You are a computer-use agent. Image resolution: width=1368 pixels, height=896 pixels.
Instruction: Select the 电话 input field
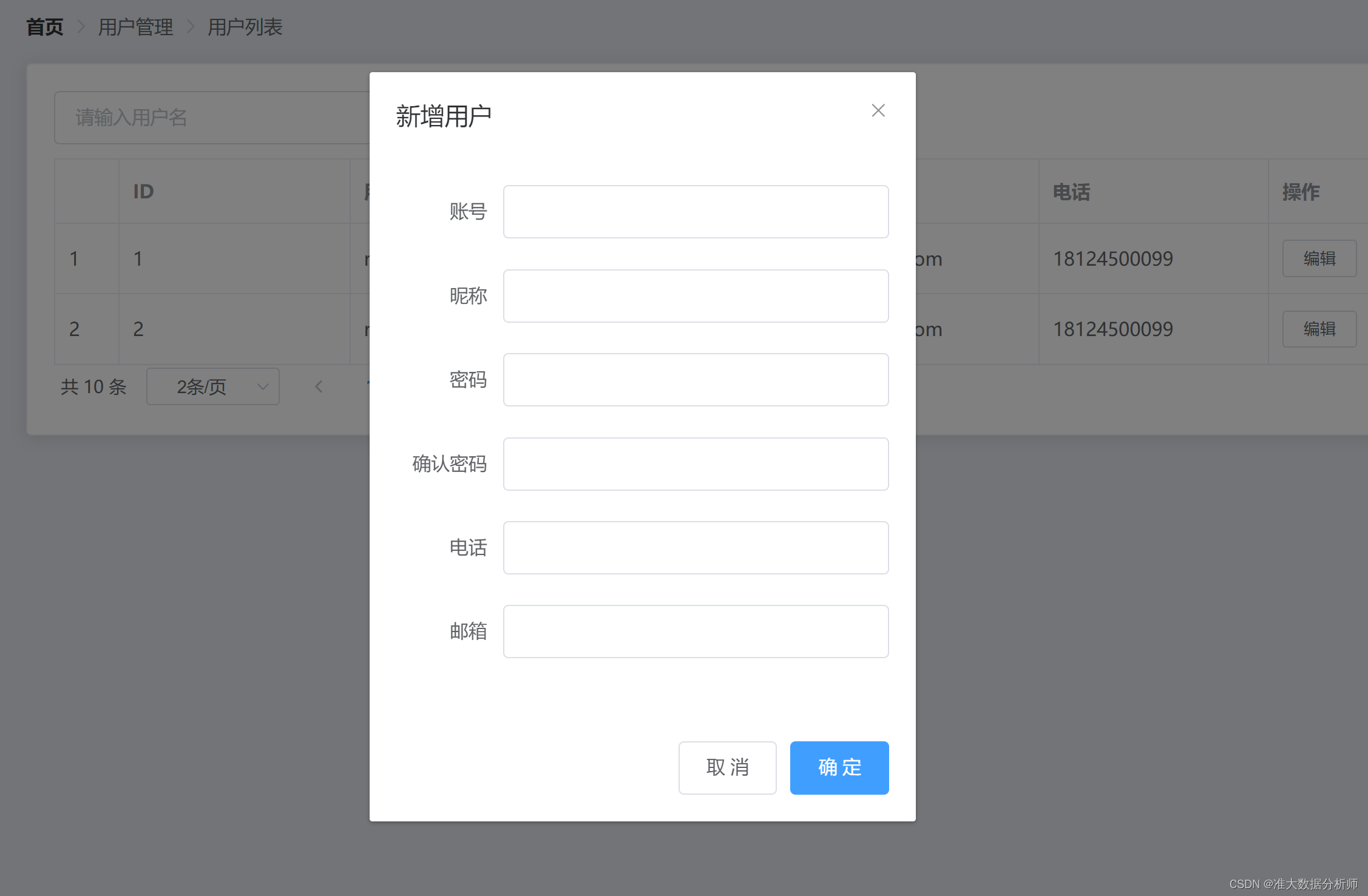click(x=696, y=548)
